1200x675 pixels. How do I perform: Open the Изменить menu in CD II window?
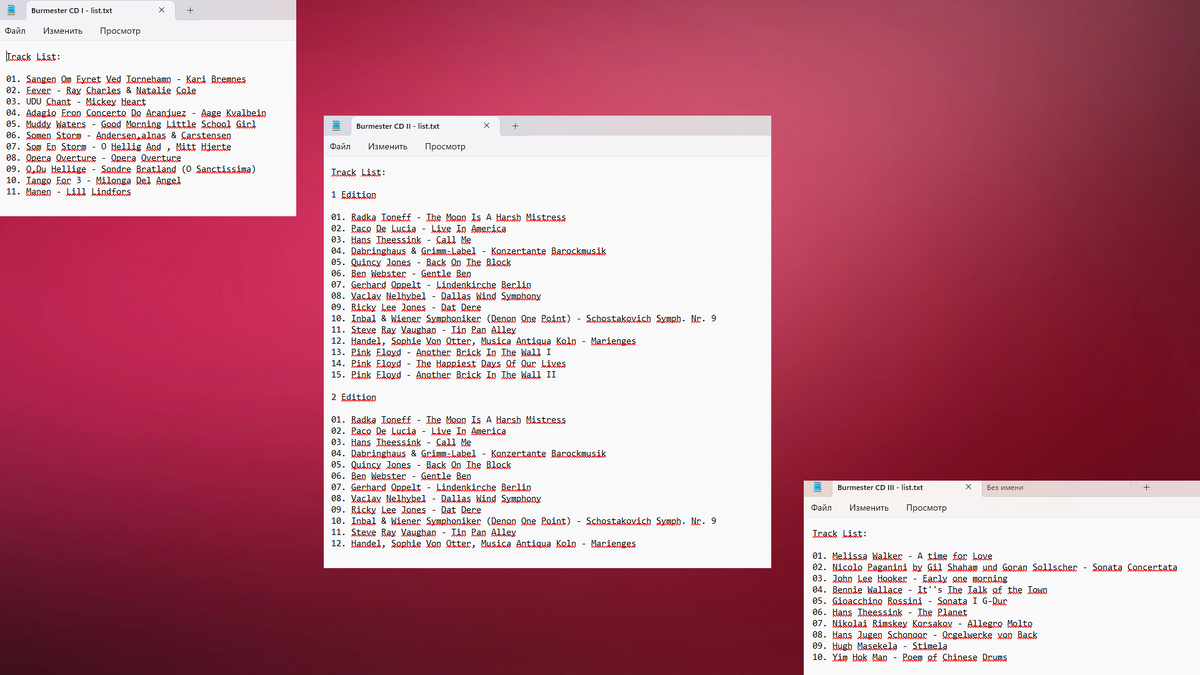pyautogui.click(x=387, y=146)
